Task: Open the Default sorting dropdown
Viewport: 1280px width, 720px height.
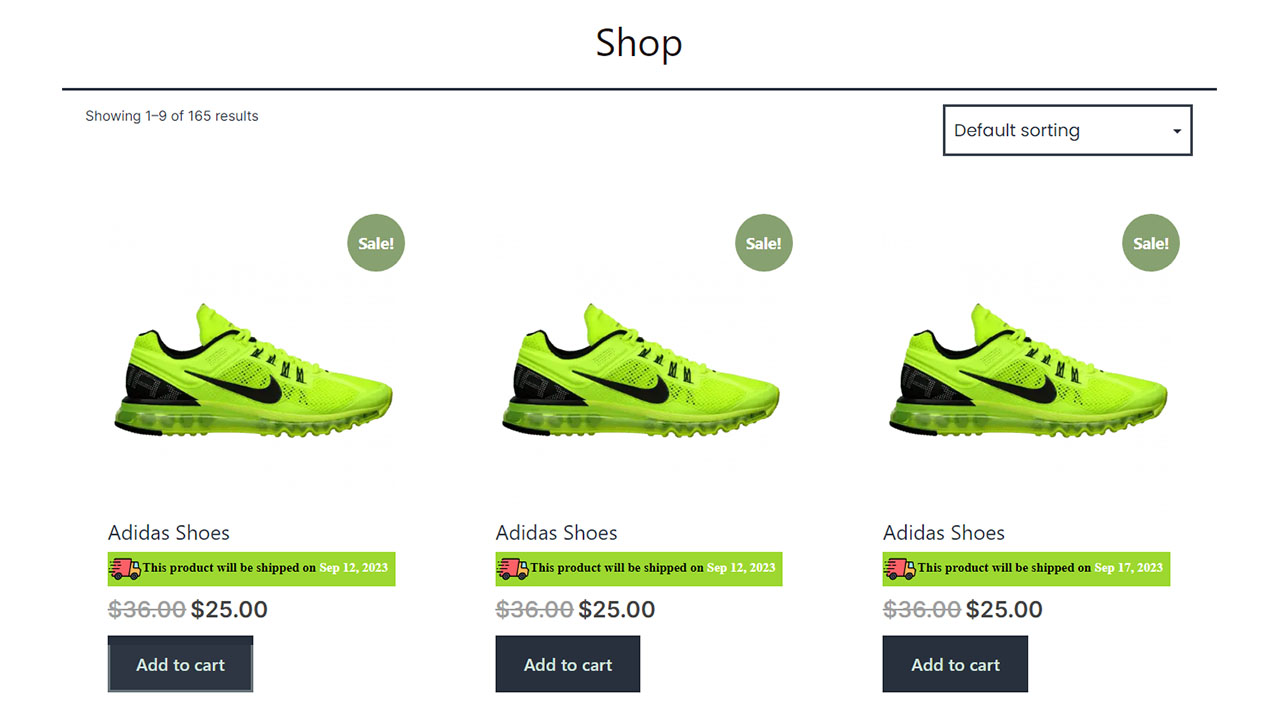Action: point(1068,130)
